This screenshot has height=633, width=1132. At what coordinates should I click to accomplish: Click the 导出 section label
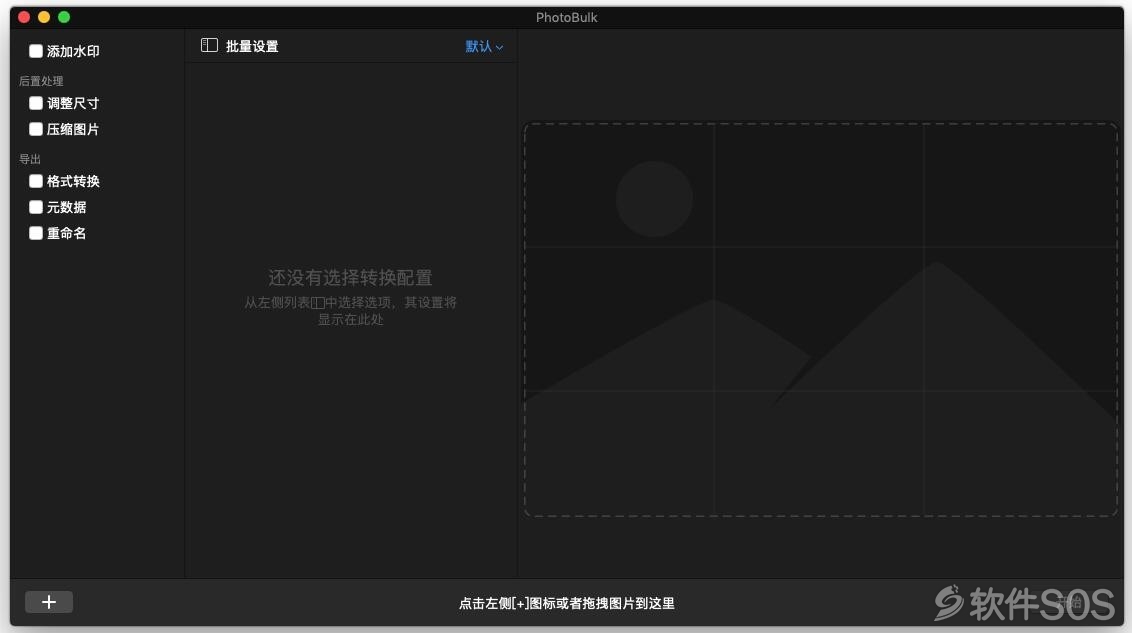30,159
